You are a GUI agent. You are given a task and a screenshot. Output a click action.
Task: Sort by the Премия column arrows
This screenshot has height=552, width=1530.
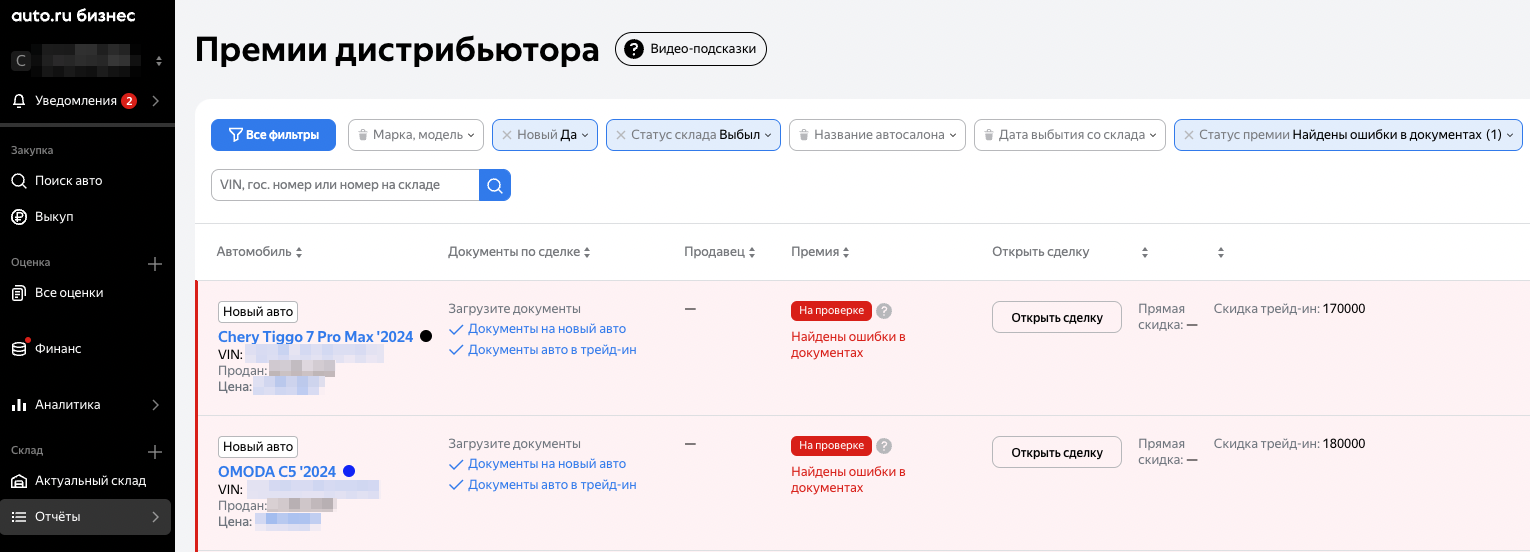pos(847,253)
